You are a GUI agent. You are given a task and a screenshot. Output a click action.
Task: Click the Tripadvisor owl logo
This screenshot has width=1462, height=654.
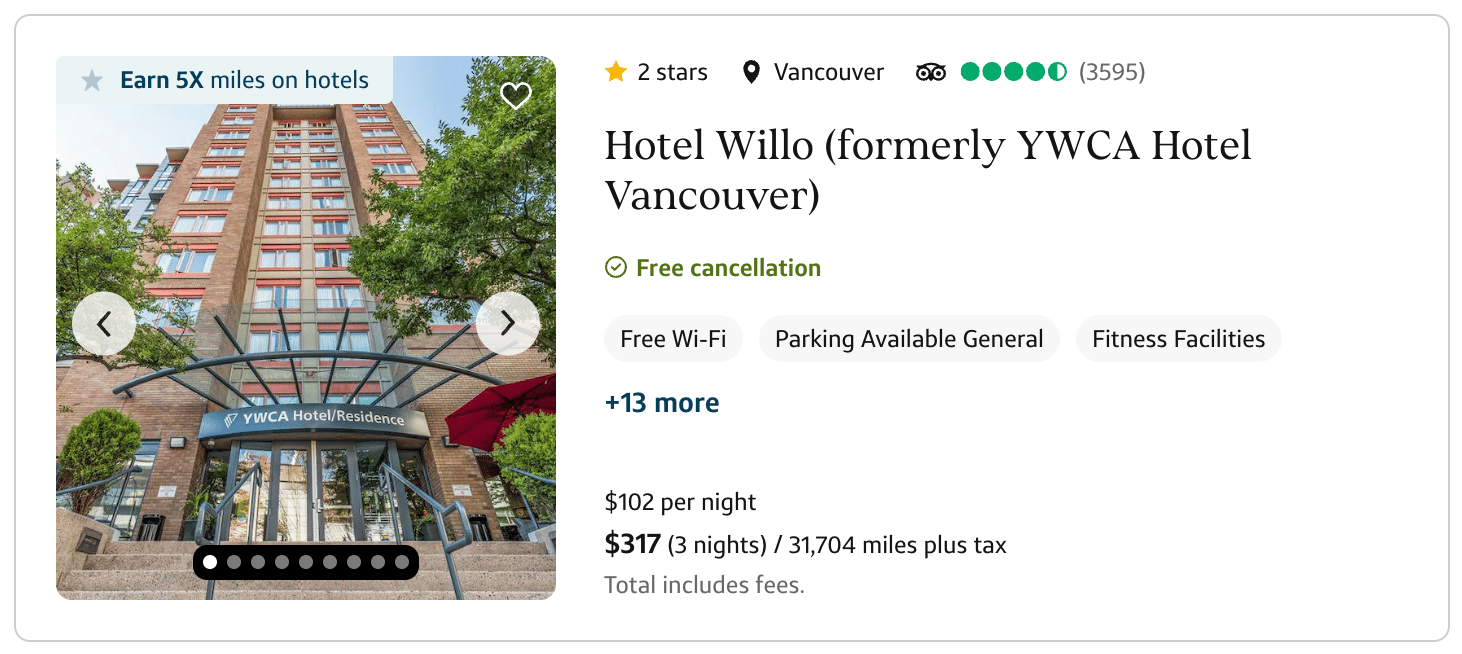(931, 72)
